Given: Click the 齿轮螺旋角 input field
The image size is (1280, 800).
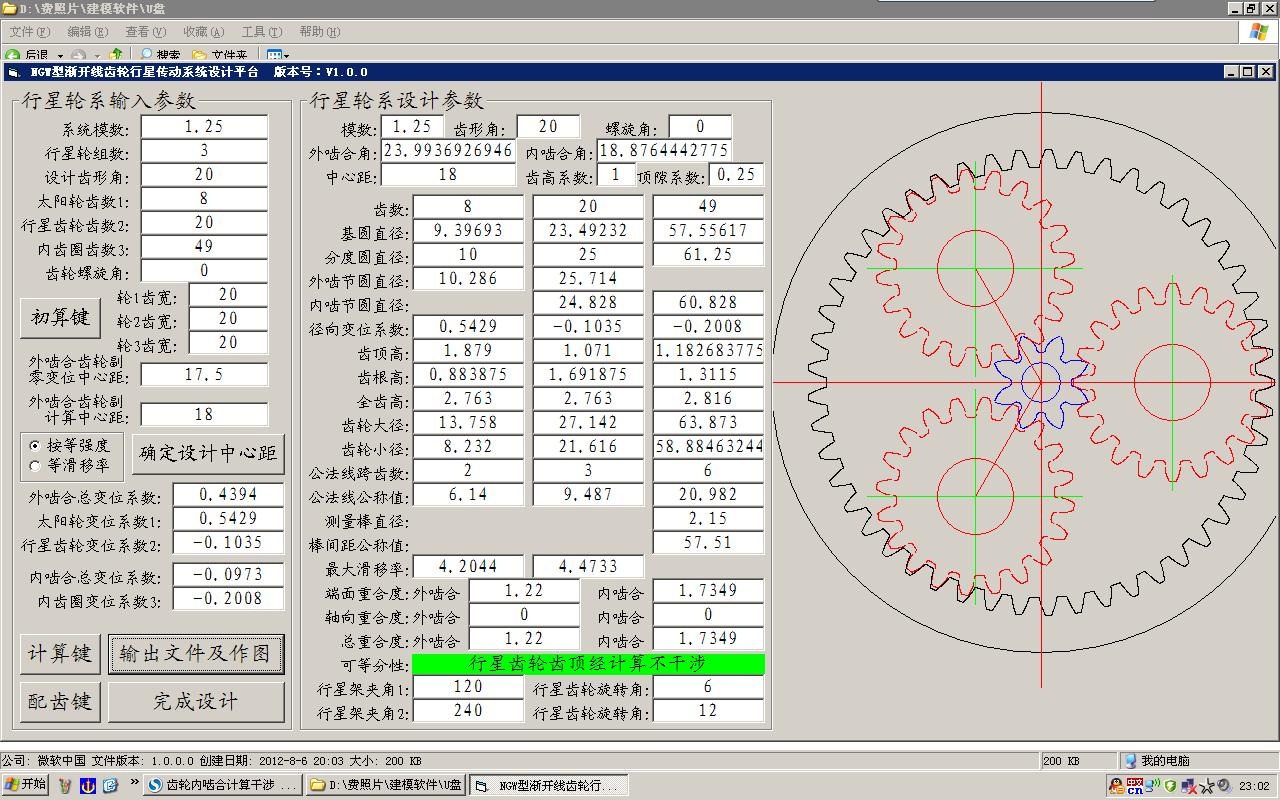Looking at the screenshot, I should pos(204,271).
